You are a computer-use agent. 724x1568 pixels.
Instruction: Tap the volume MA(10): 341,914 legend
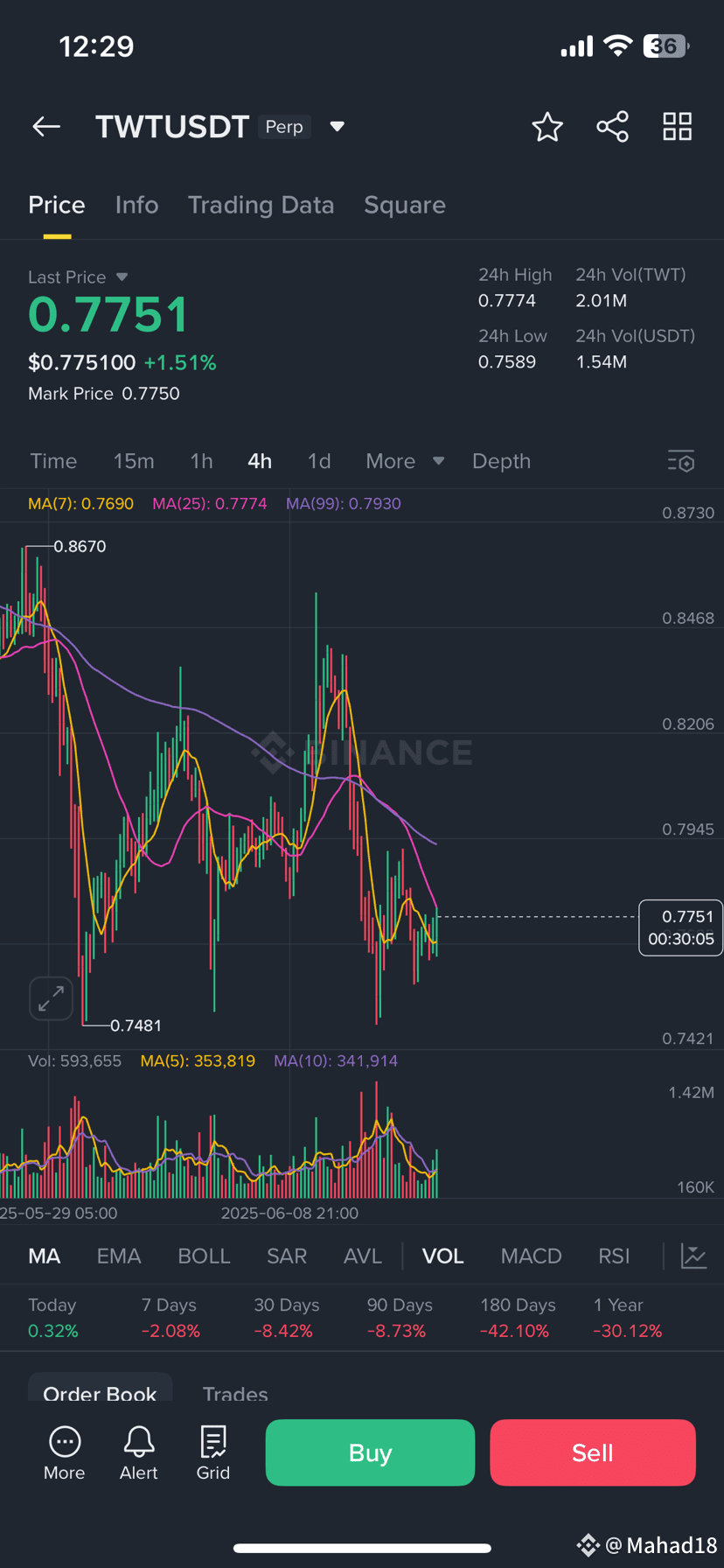(x=336, y=1061)
